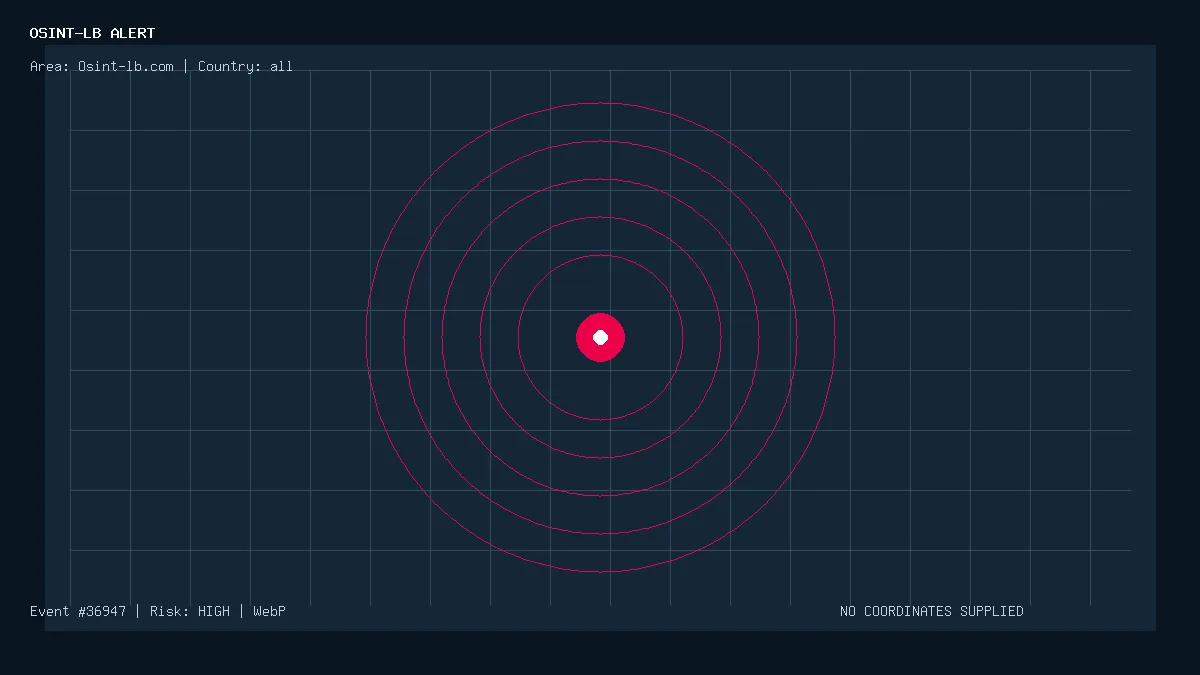The width and height of the screenshot is (1200, 675).
Task: Click the 'Country: all' text
Action: [x=245, y=67]
